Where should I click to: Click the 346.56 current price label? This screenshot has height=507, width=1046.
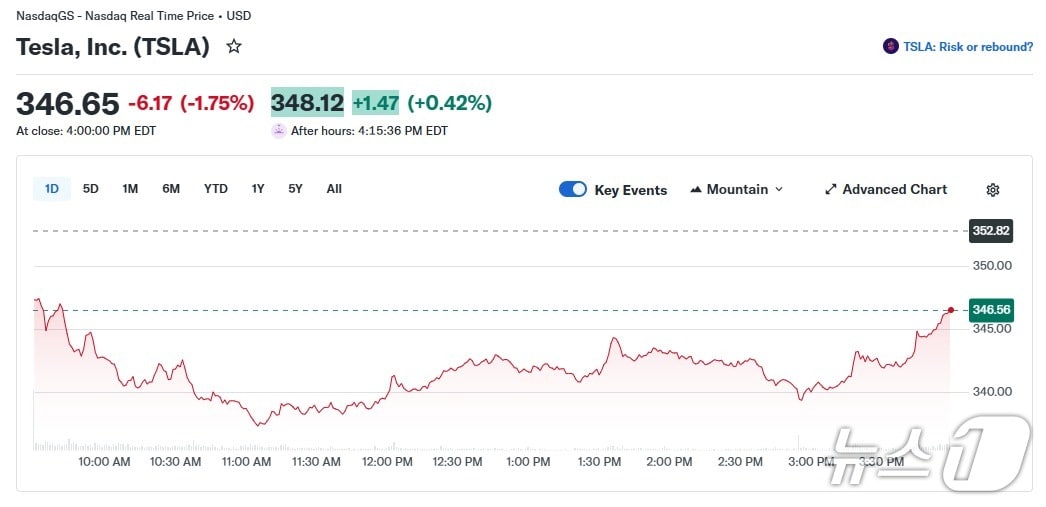[991, 310]
